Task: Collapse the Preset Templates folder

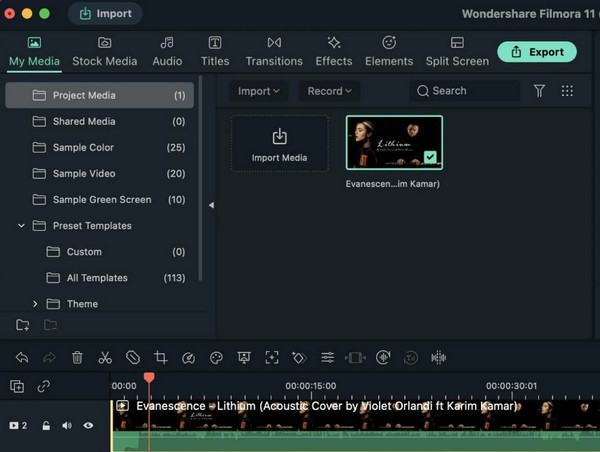Action: 21,226
